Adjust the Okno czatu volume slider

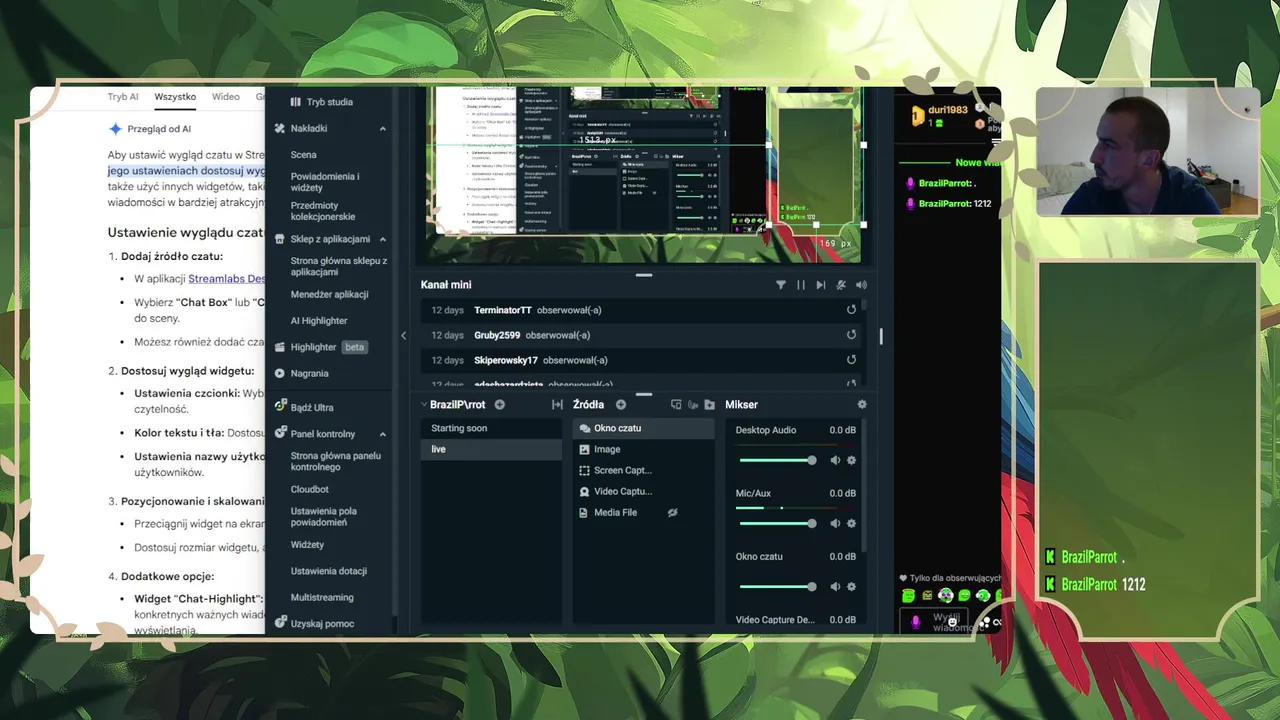pos(778,587)
